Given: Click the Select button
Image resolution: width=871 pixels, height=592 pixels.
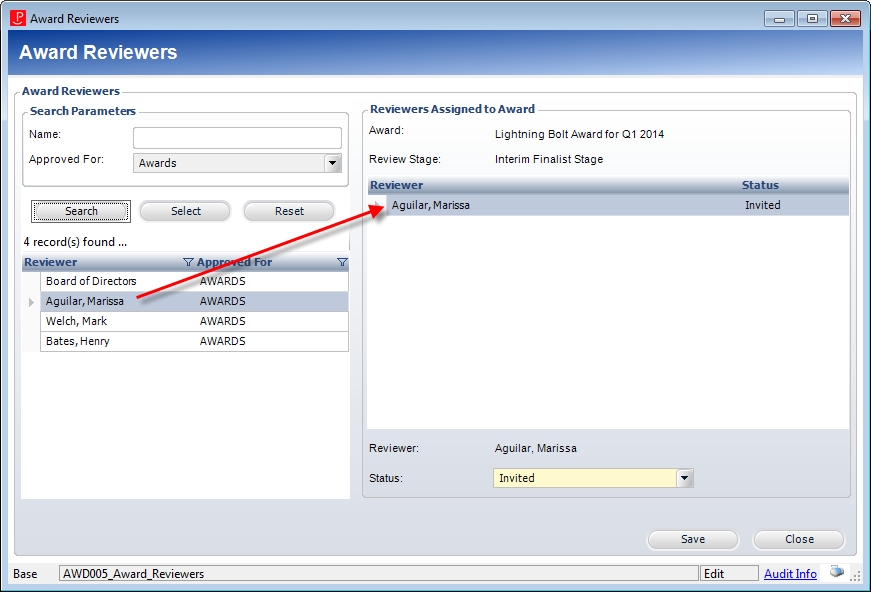Looking at the screenshot, I should pos(185,212).
